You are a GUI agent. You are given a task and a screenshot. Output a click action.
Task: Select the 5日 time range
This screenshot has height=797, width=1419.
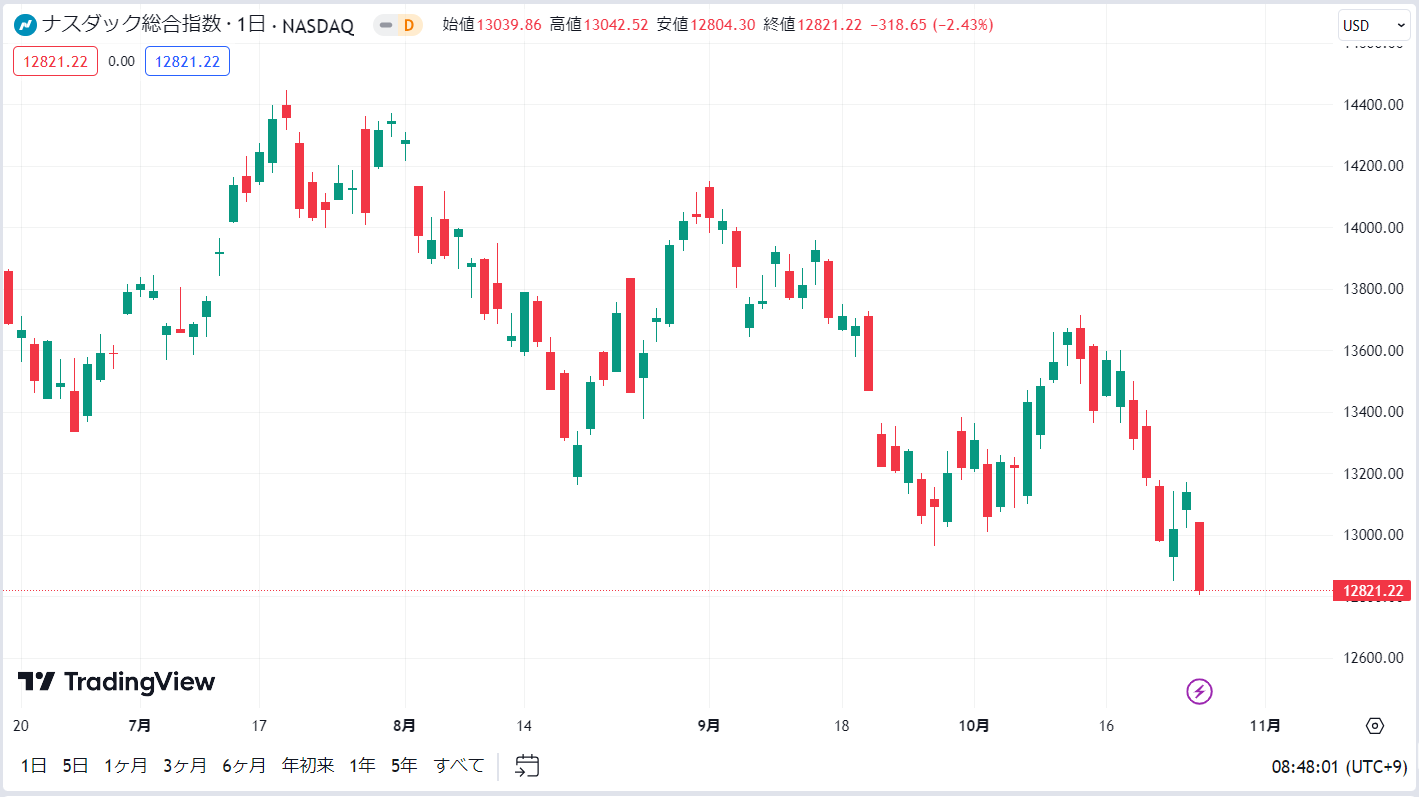(75, 766)
